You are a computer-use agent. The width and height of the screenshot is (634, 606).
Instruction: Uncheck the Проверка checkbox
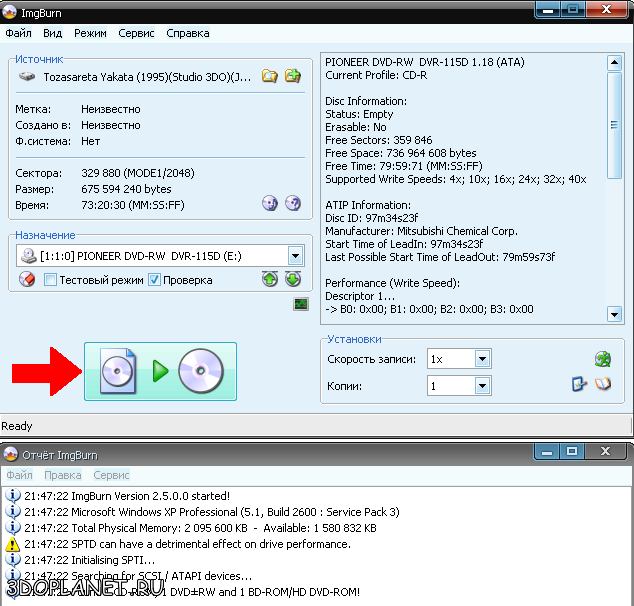tap(154, 280)
